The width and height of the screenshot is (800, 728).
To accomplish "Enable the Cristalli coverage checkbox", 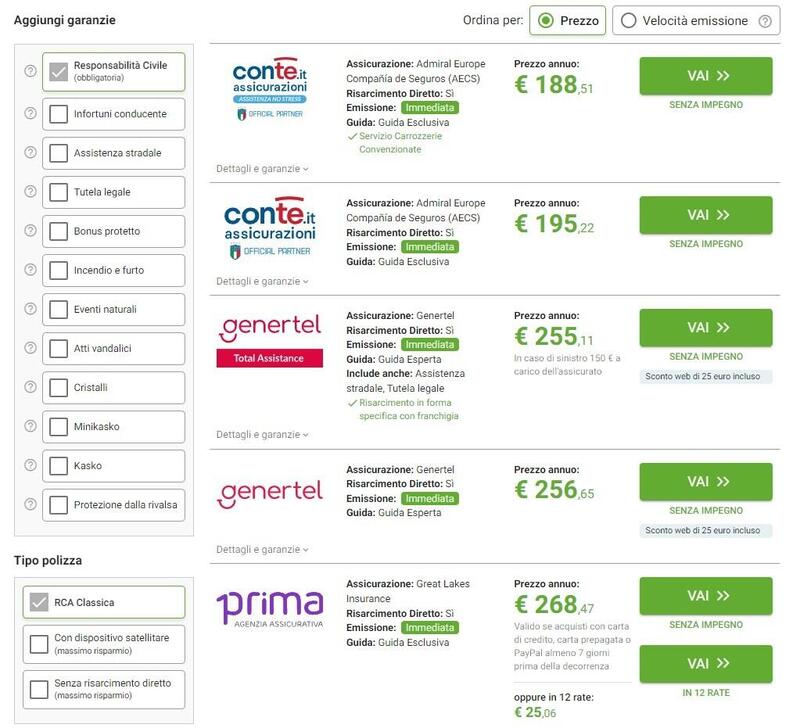I will 59,387.
